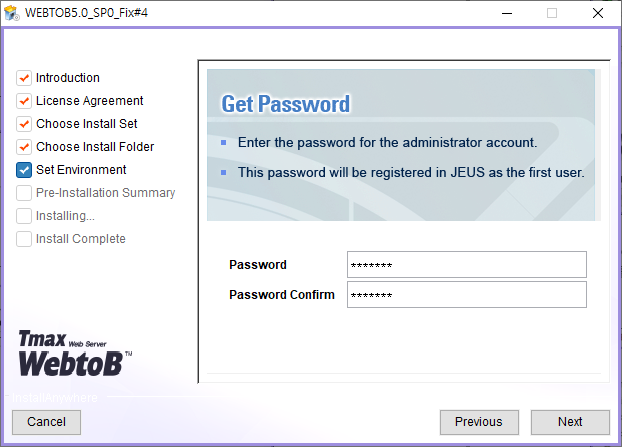Viewport: 622px width, 447px height.
Task: Click the Get Password heading
Action: pyautogui.click(x=286, y=104)
